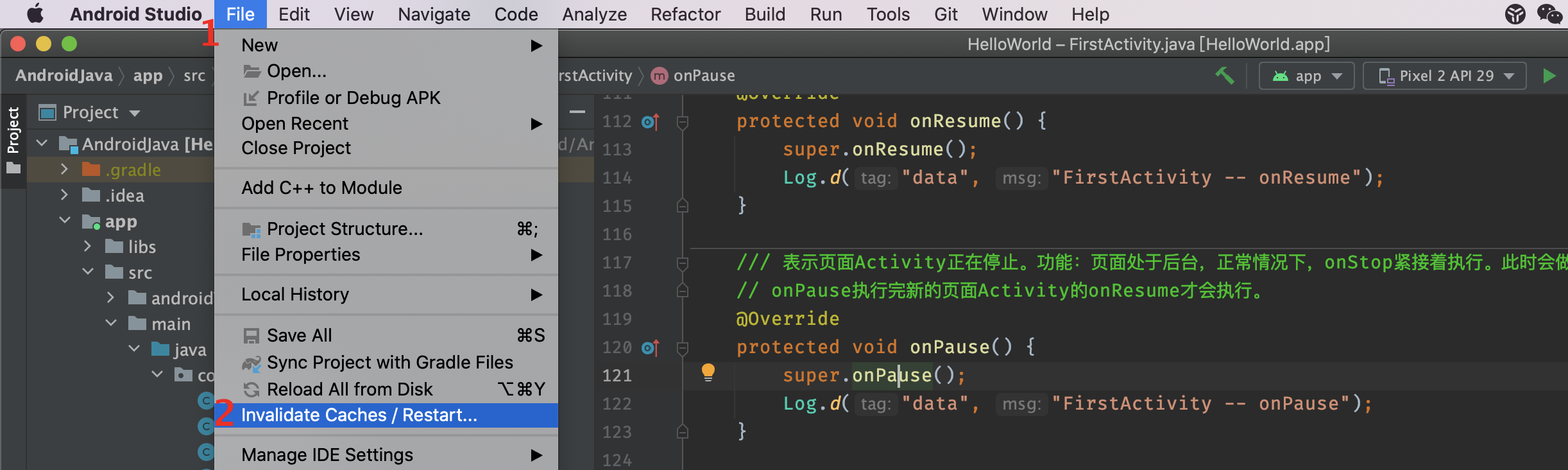Image resolution: width=1568 pixels, height=470 pixels.
Task: Open the Pixel 2 API 29 device dropdown
Action: coord(1445,76)
